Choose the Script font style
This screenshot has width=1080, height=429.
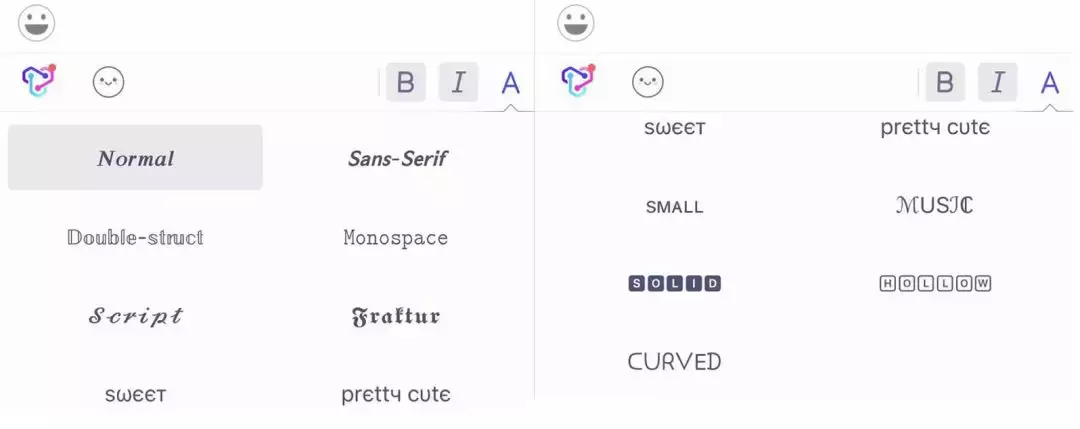(135, 316)
